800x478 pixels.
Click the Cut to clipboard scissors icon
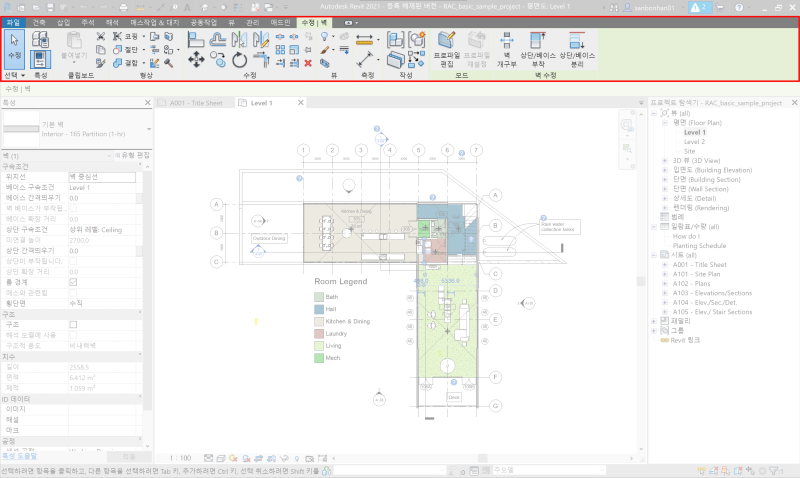click(101, 37)
